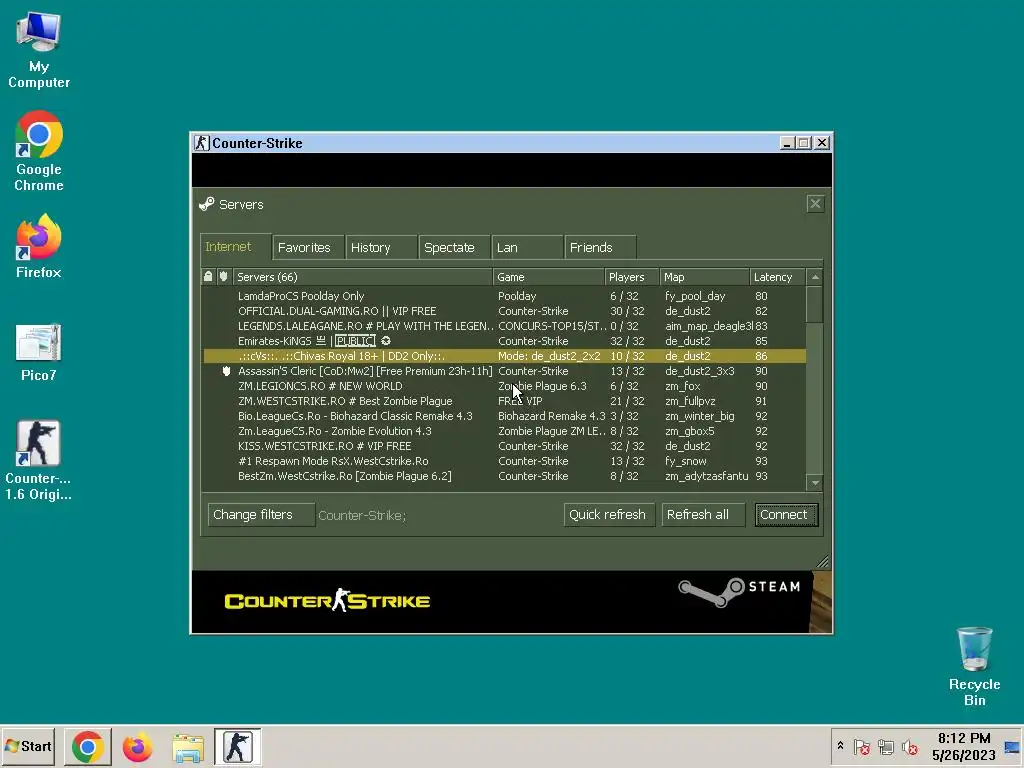The width and height of the screenshot is (1024, 768).
Task: Click Refresh all button
Action: 703,515
